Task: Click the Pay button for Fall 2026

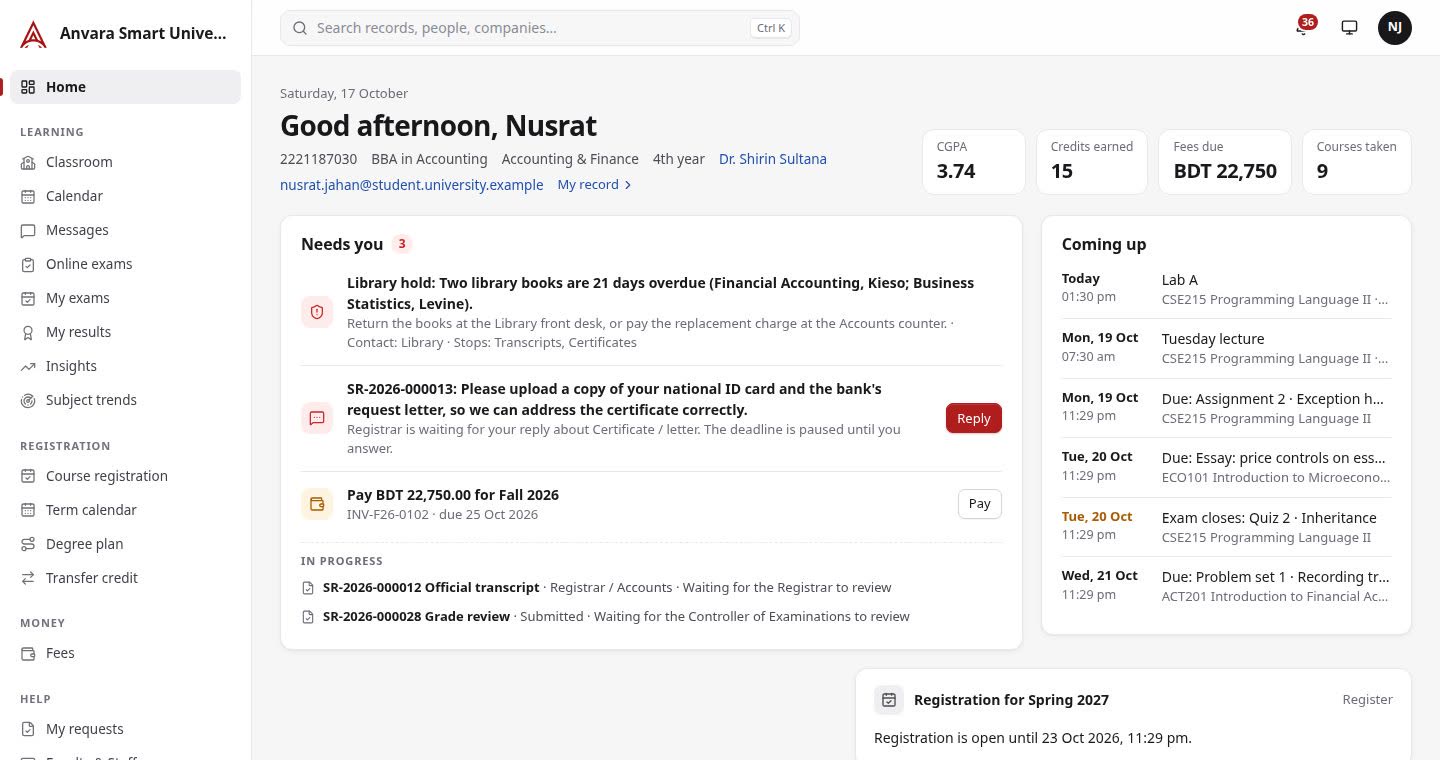Action: [x=980, y=504]
